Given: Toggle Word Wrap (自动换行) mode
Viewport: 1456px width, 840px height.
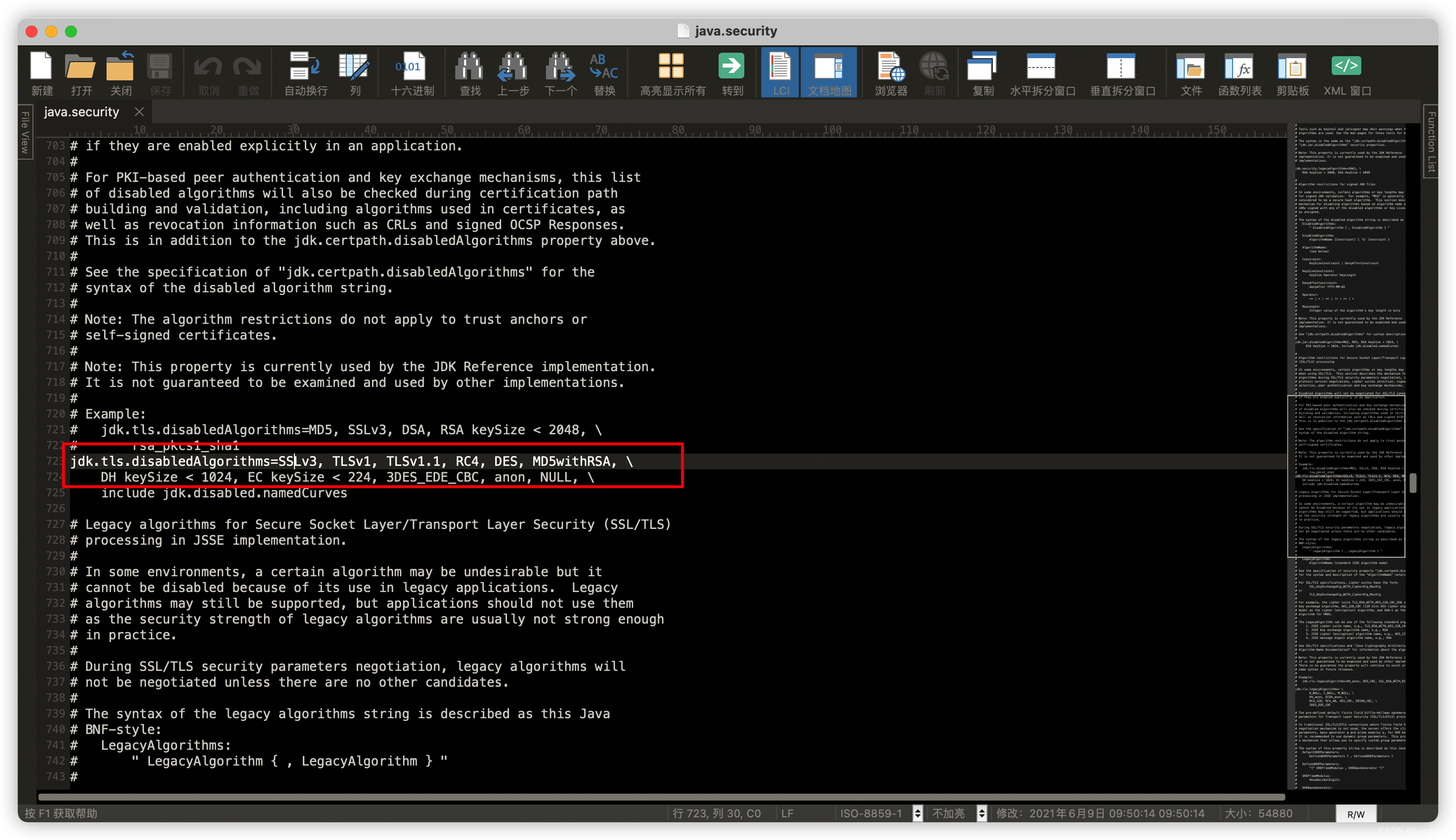Looking at the screenshot, I should click(305, 73).
